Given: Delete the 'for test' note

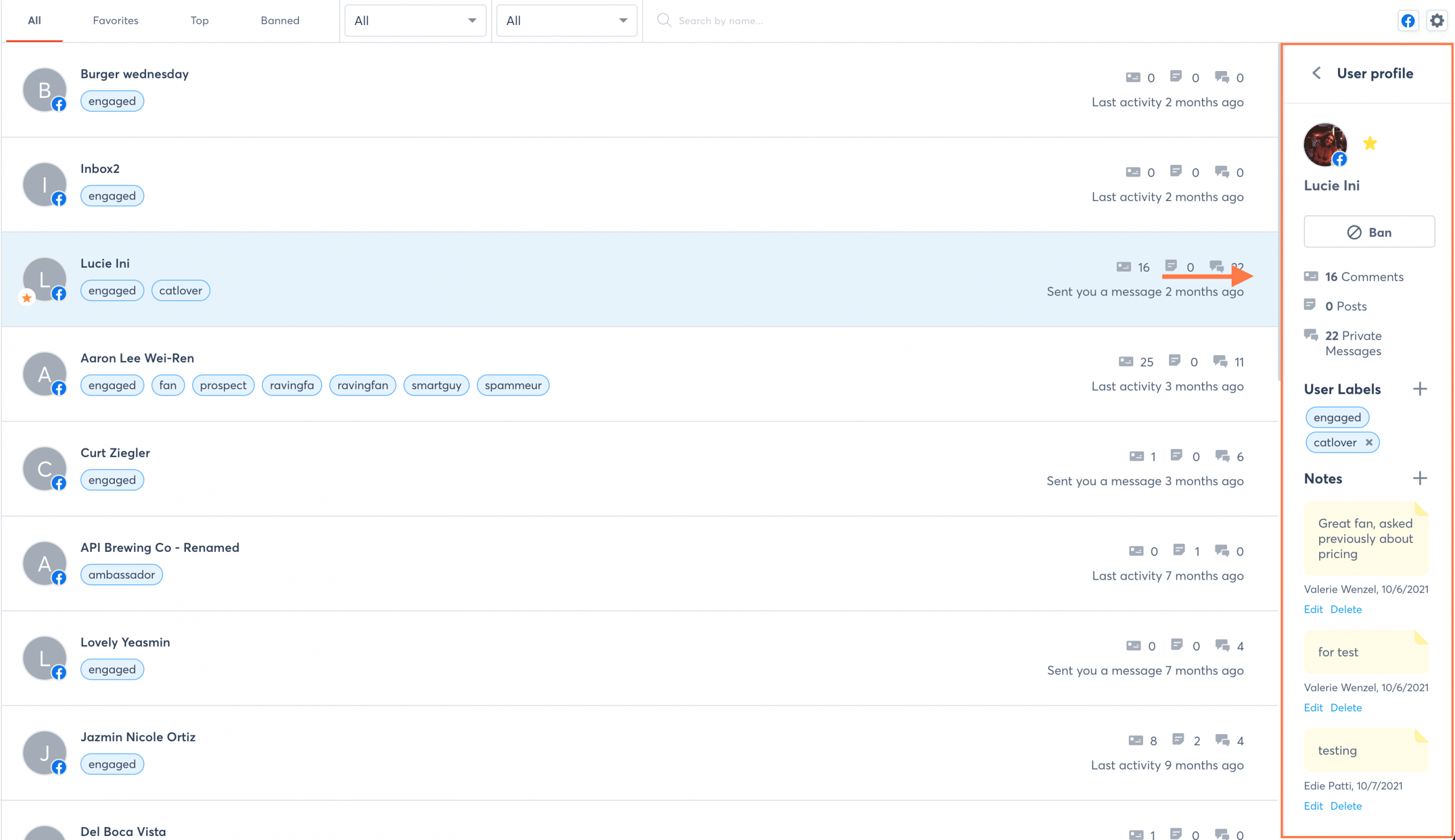Looking at the screenshot, I should (1346, 708).
